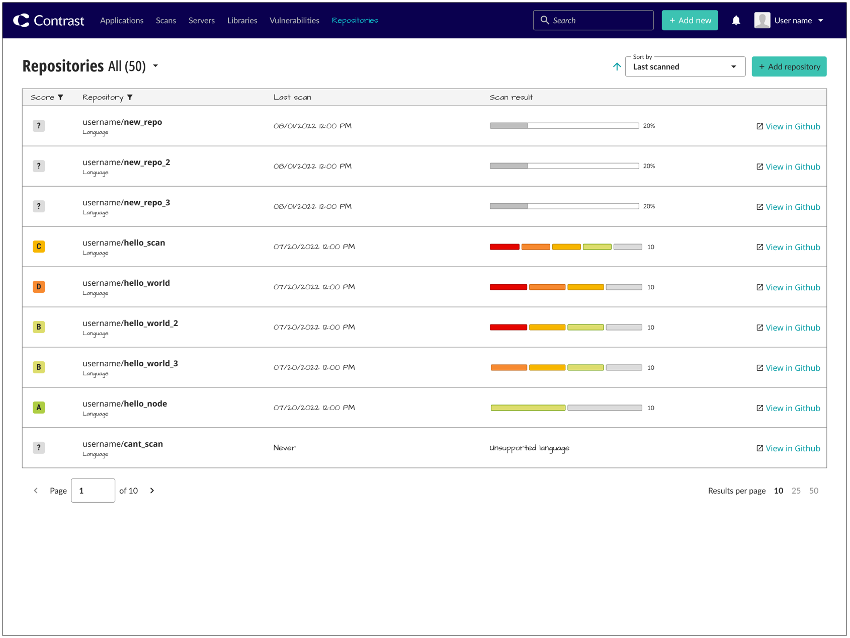
Task: Click the A score badge for hello_node
Action: point(38,407)
